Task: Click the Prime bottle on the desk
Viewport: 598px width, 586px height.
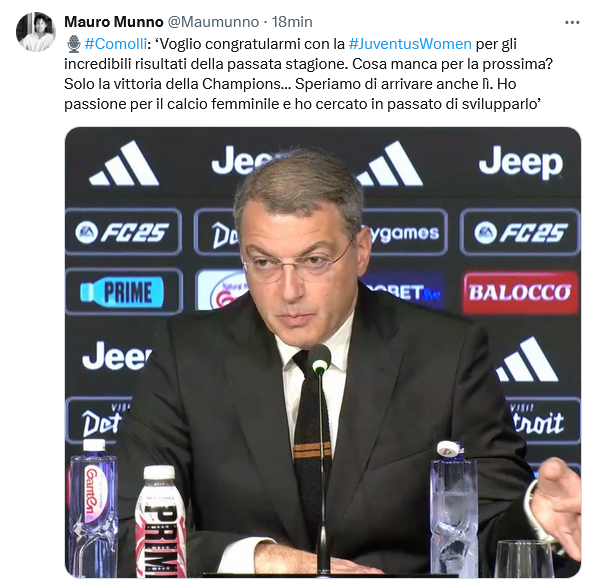Action: (x=161, y=521)
